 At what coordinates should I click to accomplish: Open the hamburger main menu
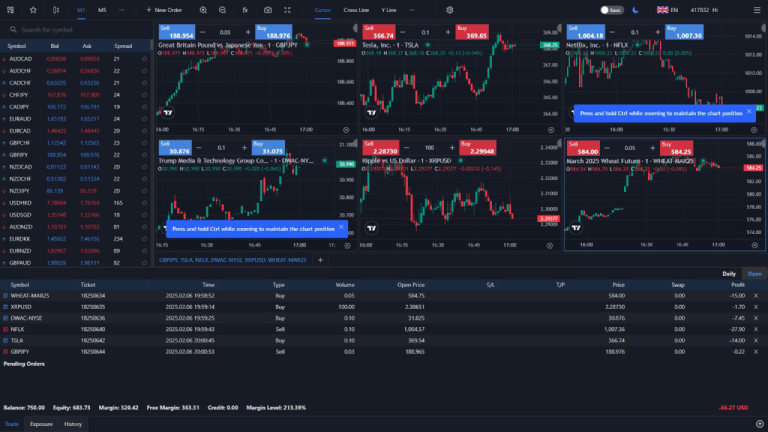757,10
